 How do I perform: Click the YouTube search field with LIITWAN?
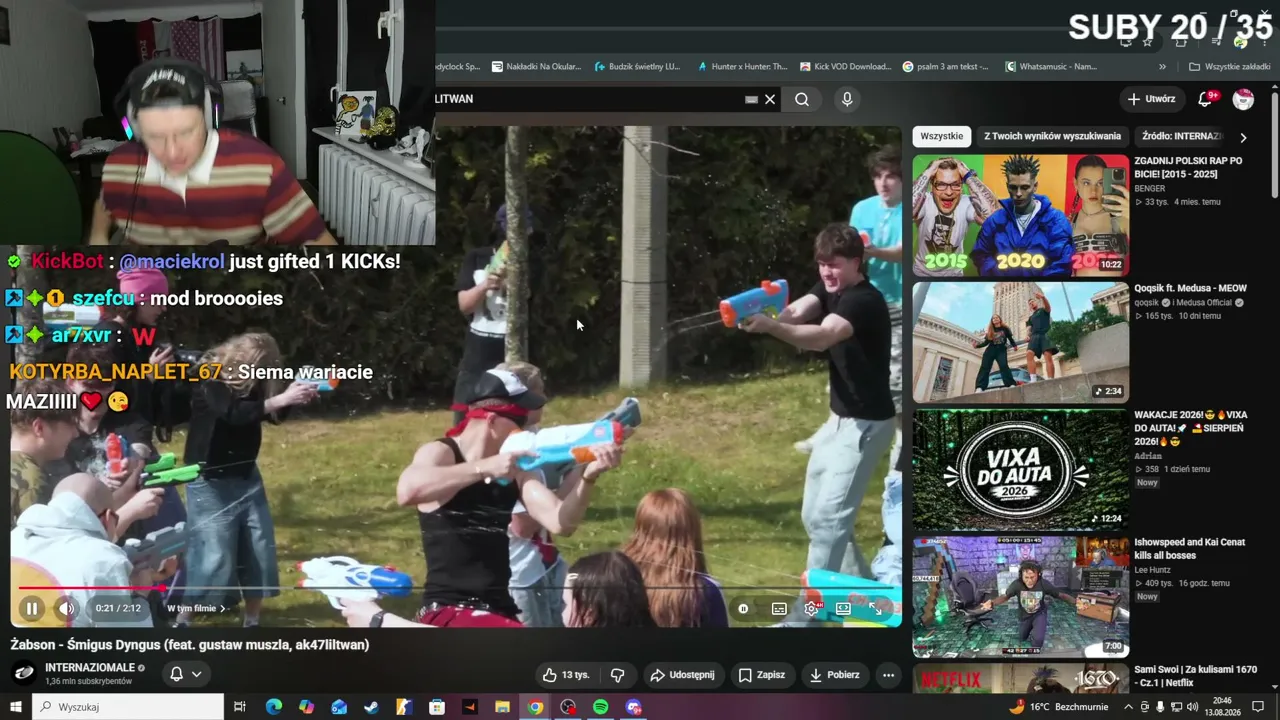coord(590,99)
